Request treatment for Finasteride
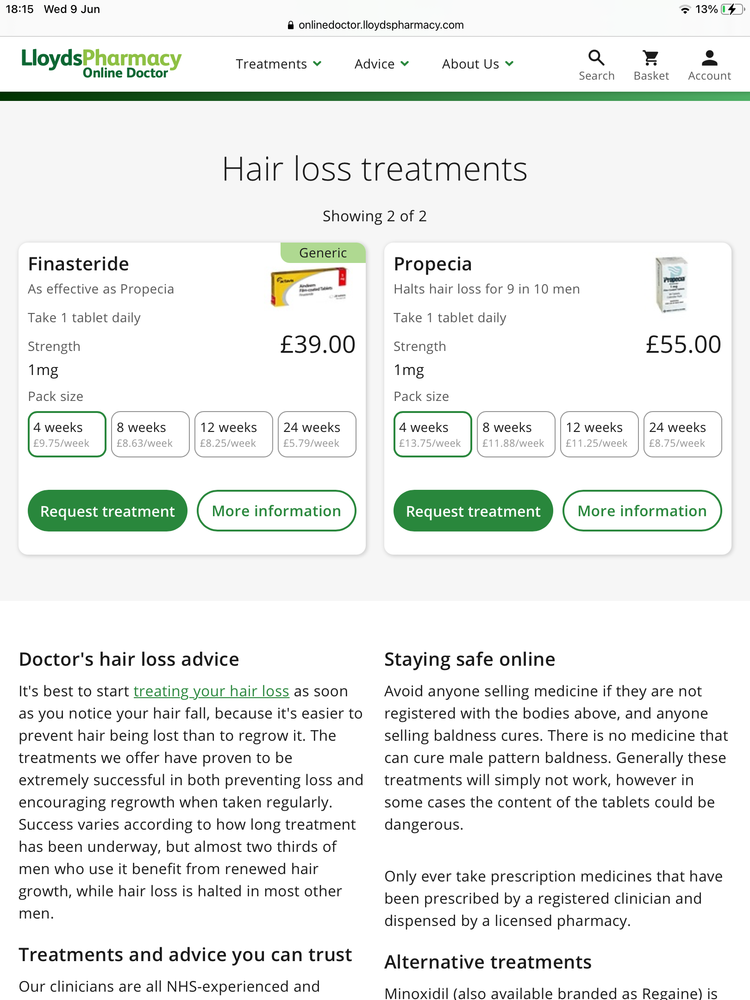 [x=107, y=511]
